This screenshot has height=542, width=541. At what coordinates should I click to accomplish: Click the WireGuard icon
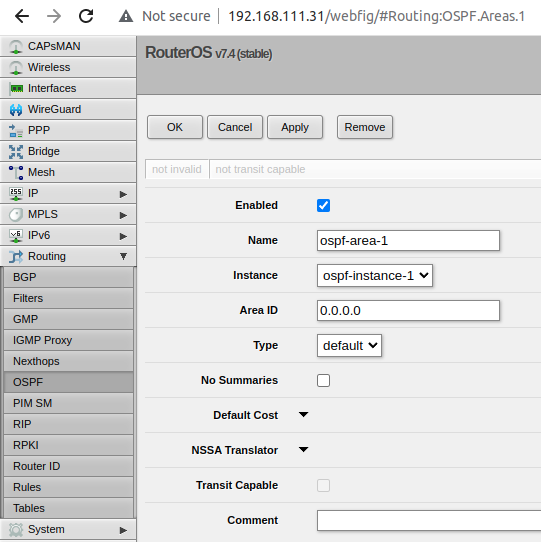click(16, 110)
